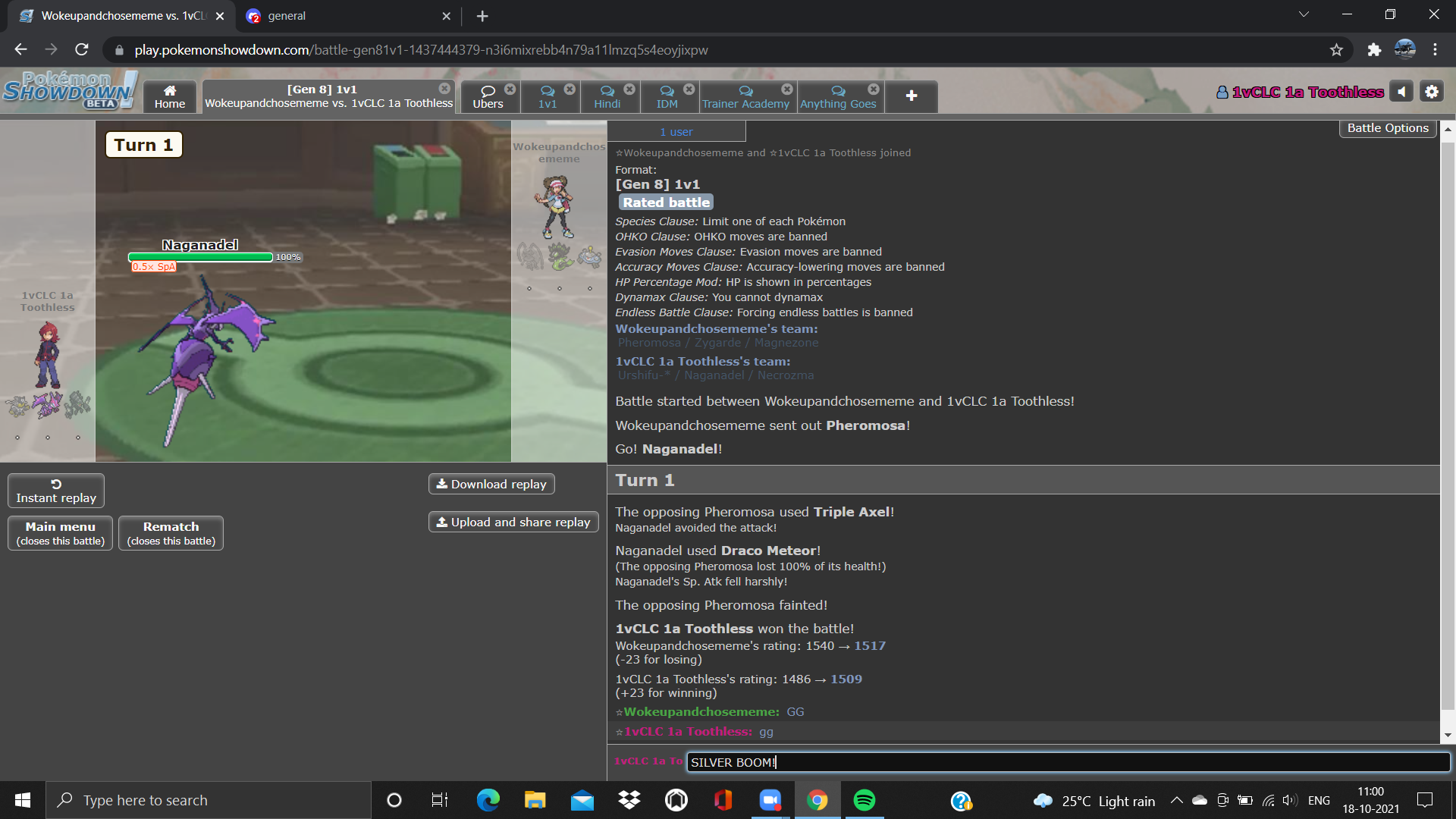Open the tab search dropdown arrow

click(1304, 14)
